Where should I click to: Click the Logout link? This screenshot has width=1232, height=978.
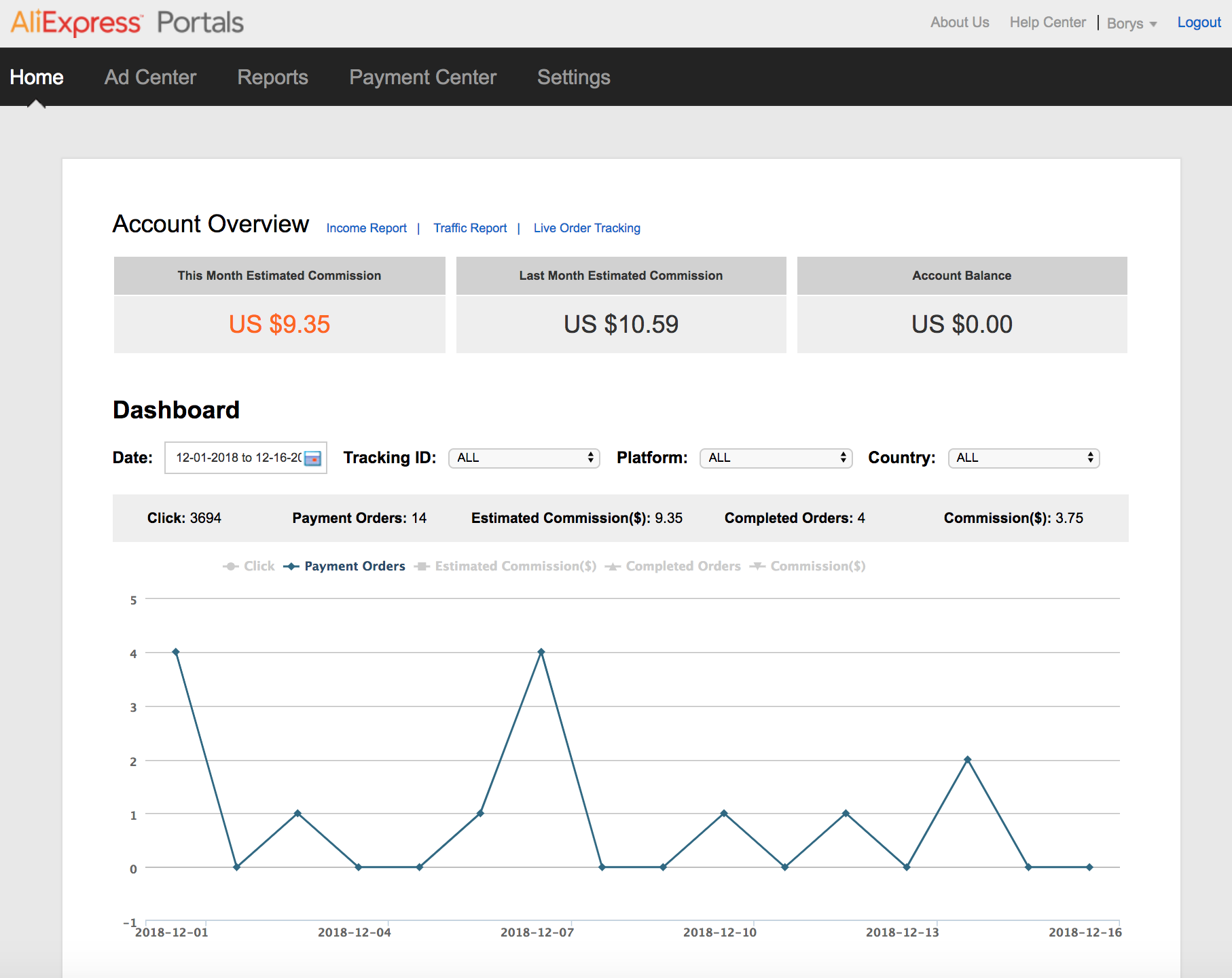click(x=1199, y=22)
